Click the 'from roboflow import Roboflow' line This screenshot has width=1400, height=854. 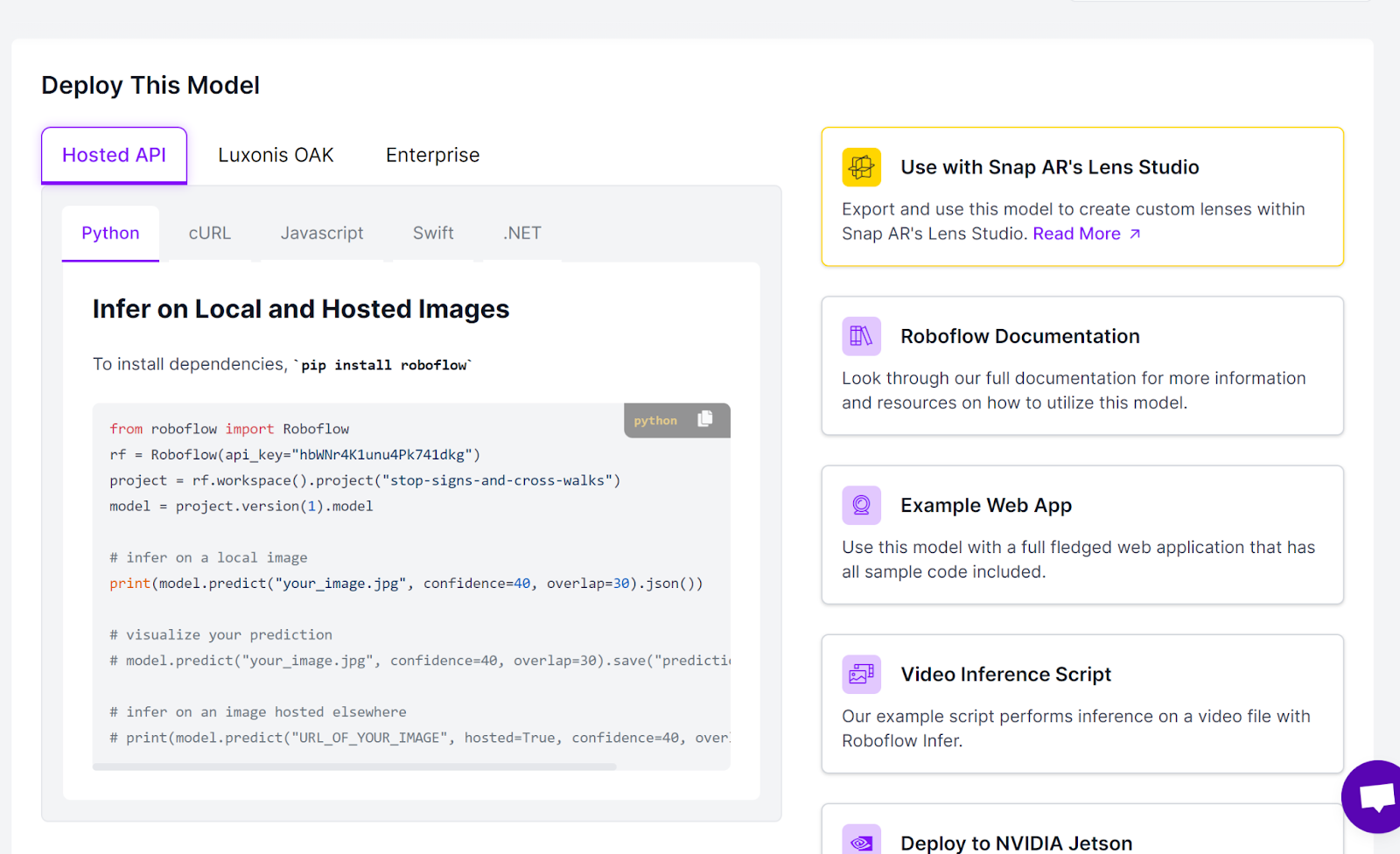point(229,429)
